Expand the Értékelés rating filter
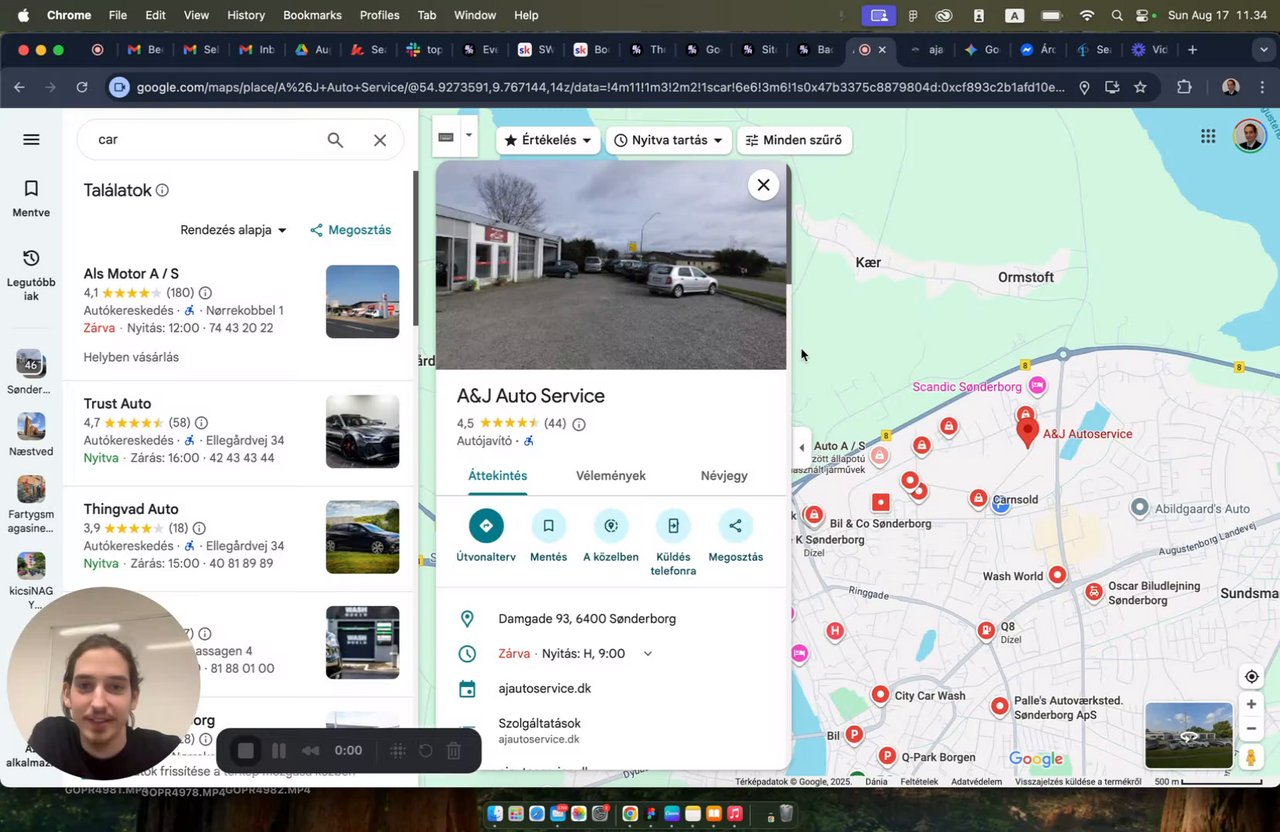This screenshot has height=832, width=1280. click(x=548, y=141)
